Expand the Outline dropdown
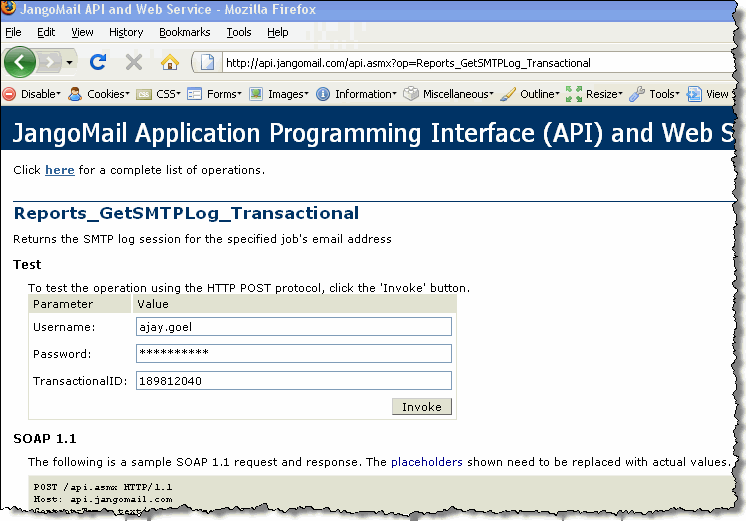This screenshot has width=746, height=521. (x=558, y=93)
